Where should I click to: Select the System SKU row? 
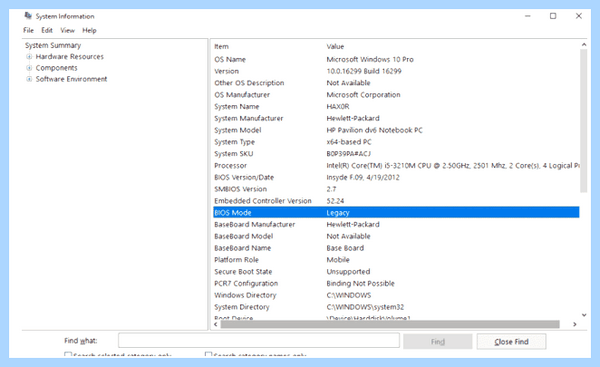pyautogui.click(x=396, y=154)
